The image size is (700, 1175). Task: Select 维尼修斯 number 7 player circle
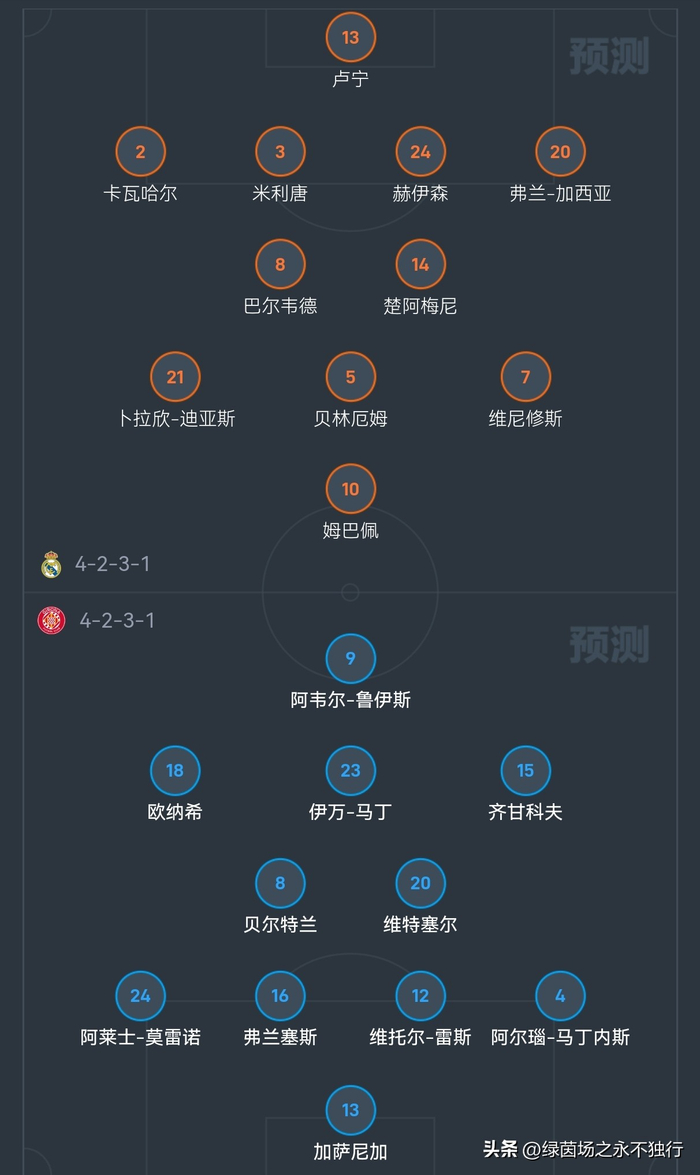coord(525,377)
